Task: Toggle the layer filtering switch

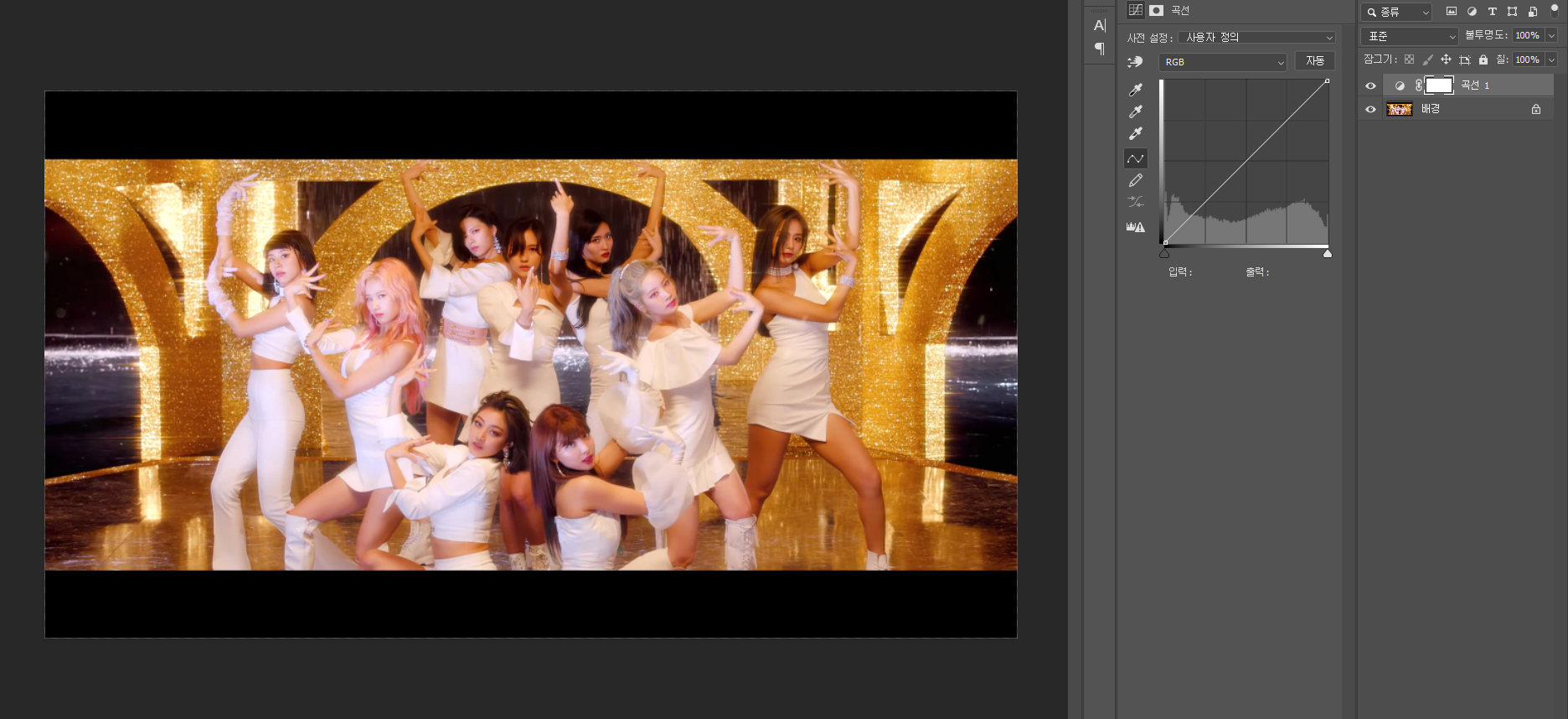Action: click(1555, 11)
